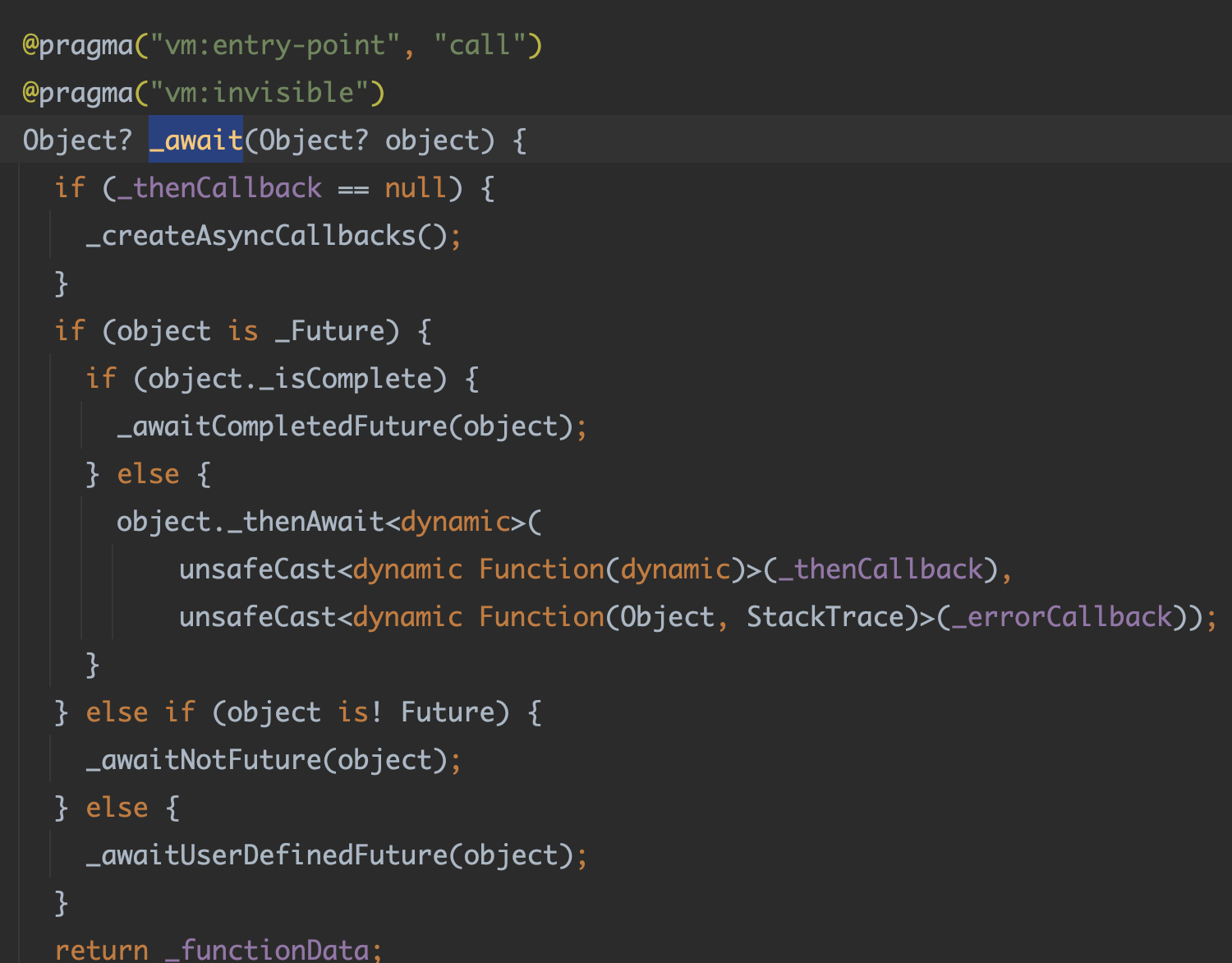This screenshot has width=1232, height=963.
Task: Click _functionData in return statement
Action: tap(267, 950)
